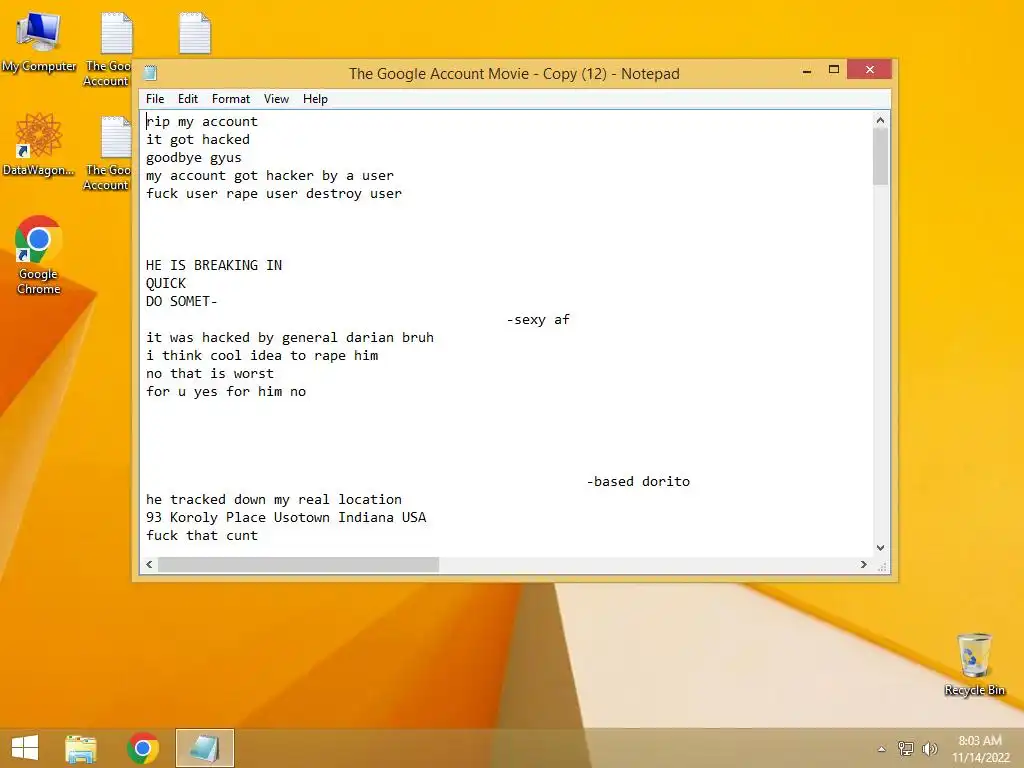The width and height of the screenshot is (1024, 768).
Task: Click the Notepad title bar text
Action: pos(514,74)
